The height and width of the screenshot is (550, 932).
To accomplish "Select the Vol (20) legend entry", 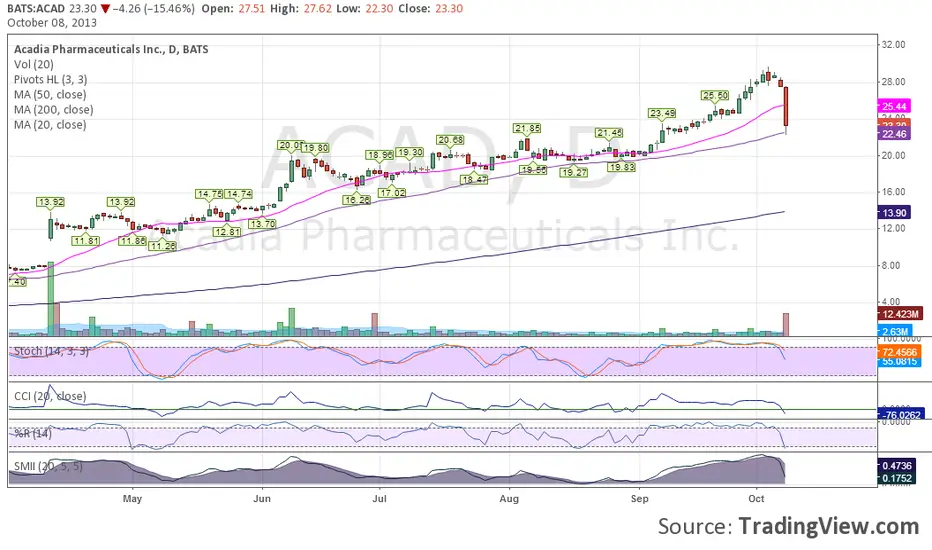I will 34,64.
